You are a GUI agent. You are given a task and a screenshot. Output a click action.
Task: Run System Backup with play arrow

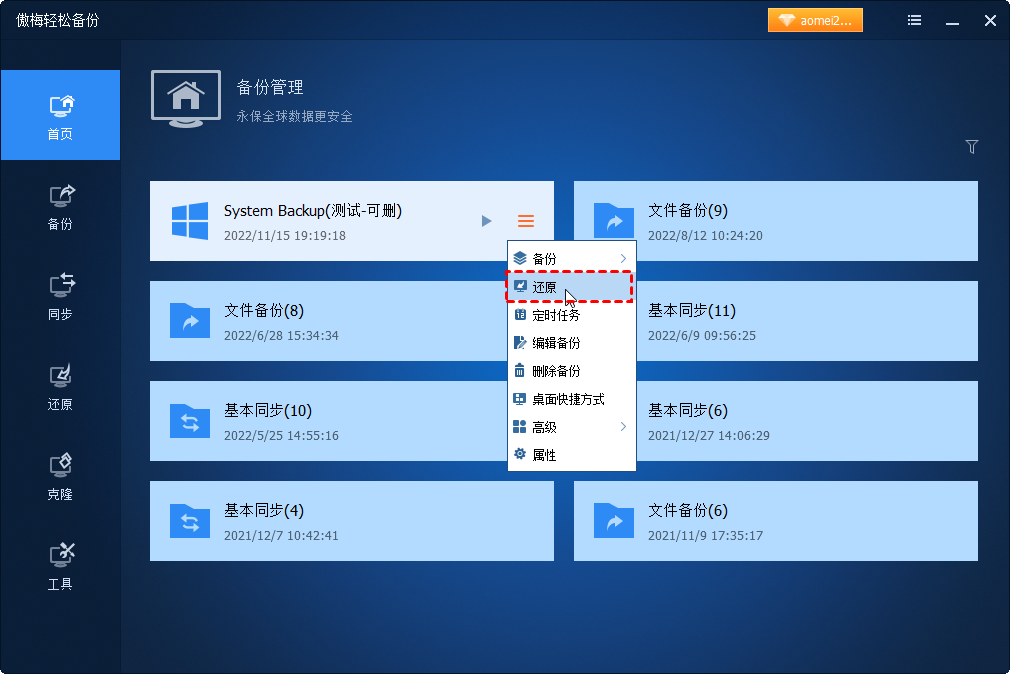(486, 221)
